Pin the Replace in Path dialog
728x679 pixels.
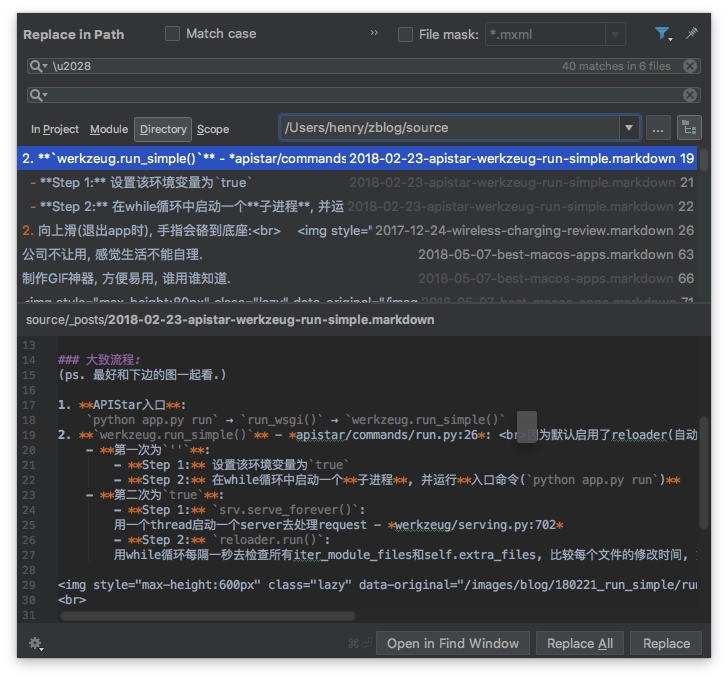click(691, 34)
